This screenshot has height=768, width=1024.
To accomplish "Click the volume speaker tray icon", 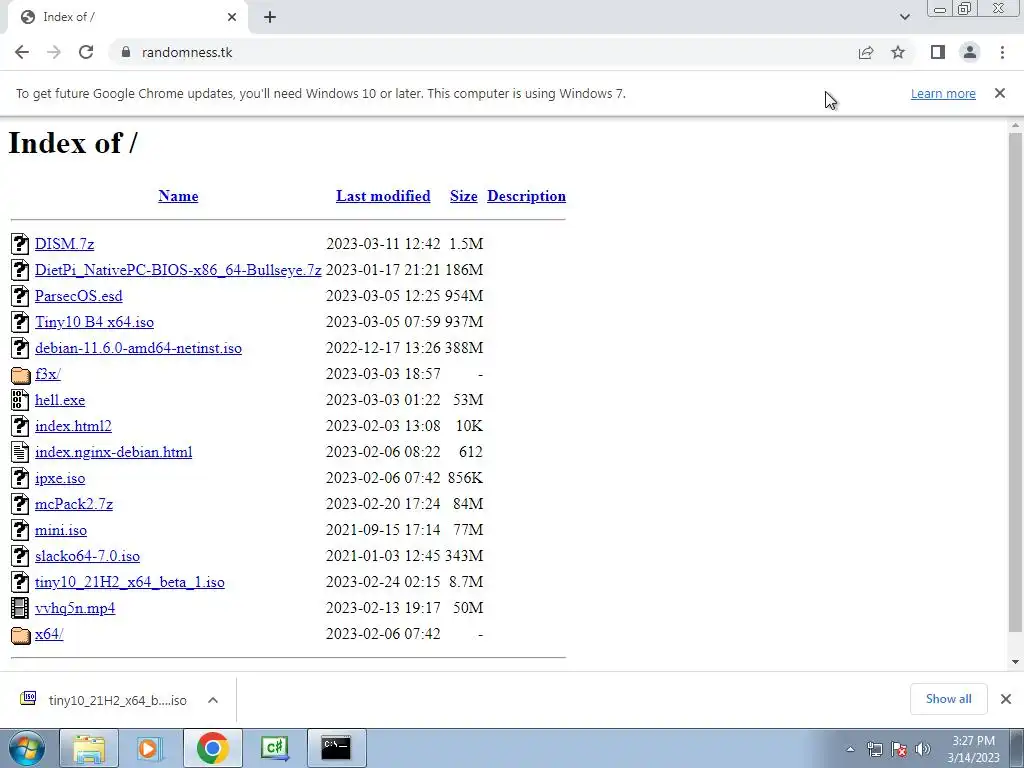I will pyautogui.click(x=923, y=750).
